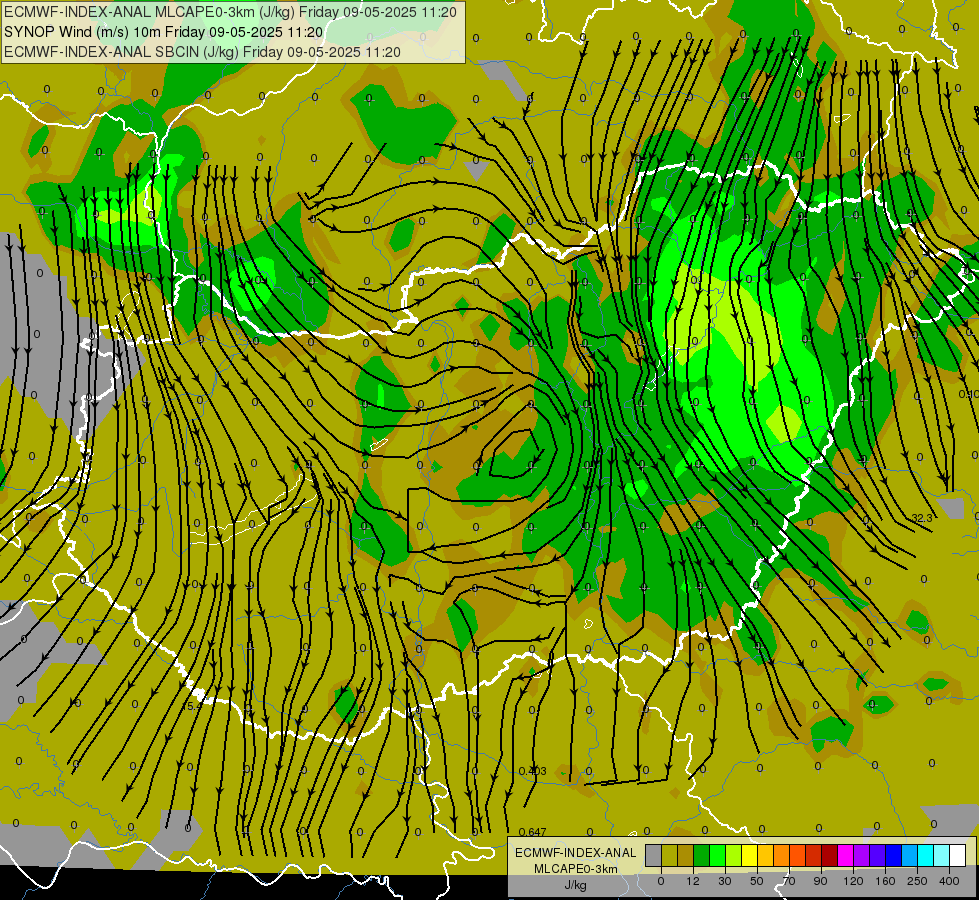
Task: Select the 'SYNOP Wind (m/s) 10m' title line
Action: pyautogui.click(x=164, y=32)
